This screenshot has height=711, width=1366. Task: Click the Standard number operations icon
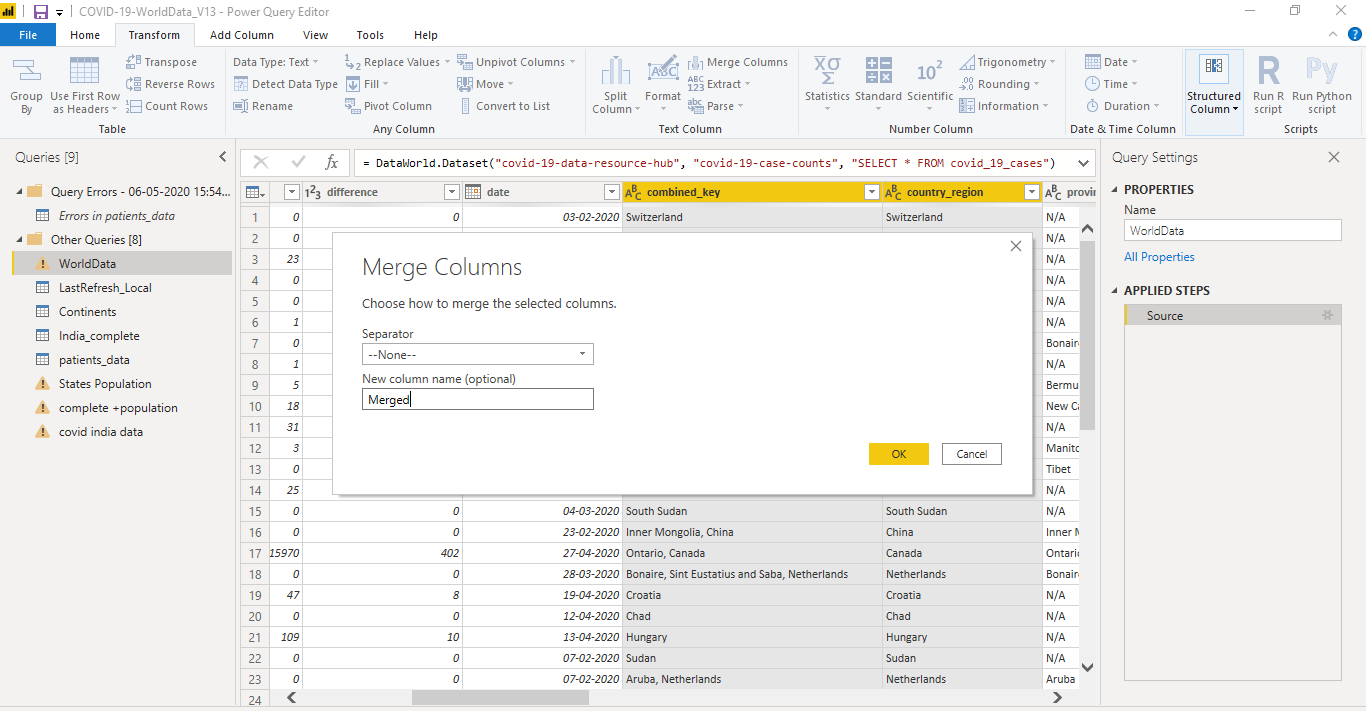pyautogui.click(x=878, y=71)
